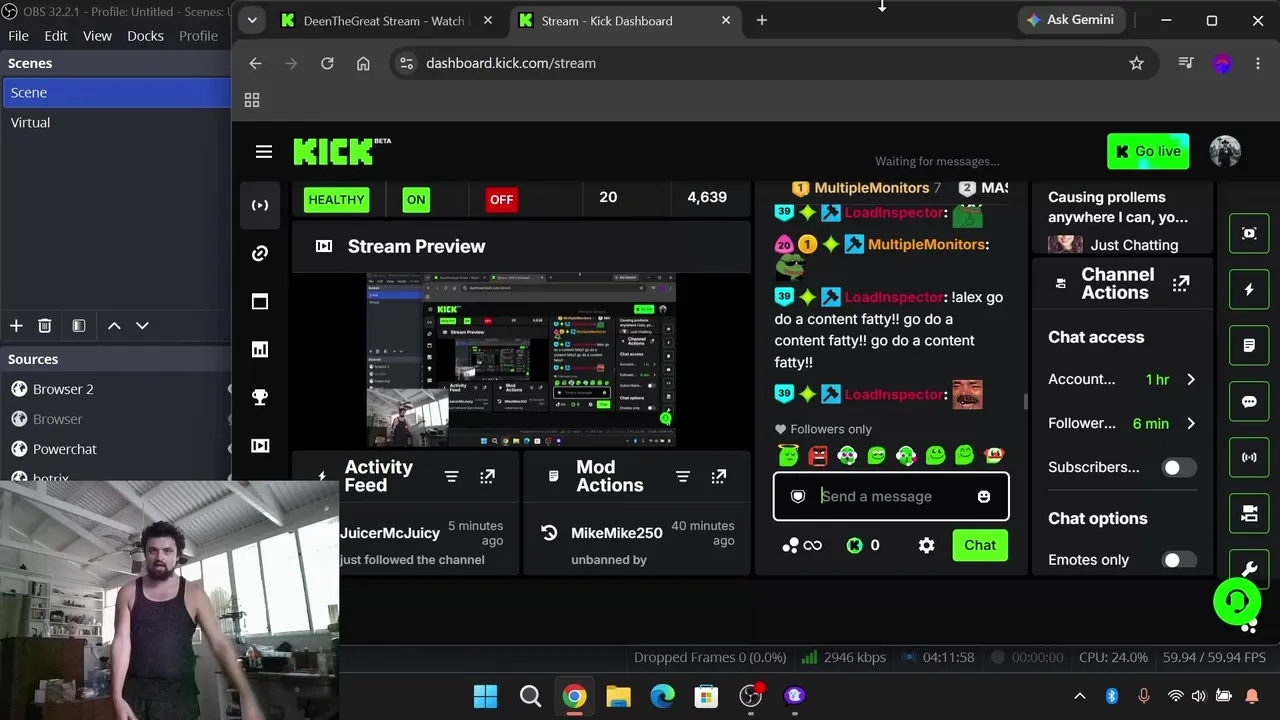The width and height of the screenshot is (1280, 720).
Task: Open the emoji picker in the chat box
Action: coord(984,496)
